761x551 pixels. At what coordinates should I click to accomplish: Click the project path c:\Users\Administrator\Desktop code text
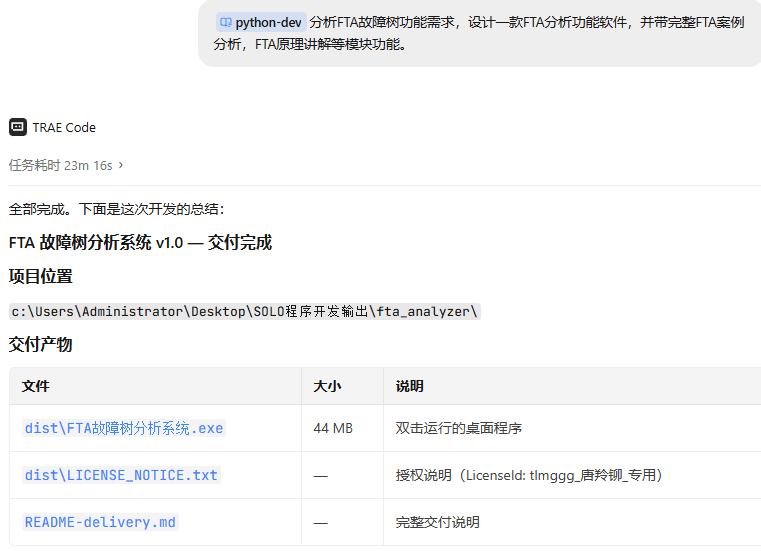[245, 311]
